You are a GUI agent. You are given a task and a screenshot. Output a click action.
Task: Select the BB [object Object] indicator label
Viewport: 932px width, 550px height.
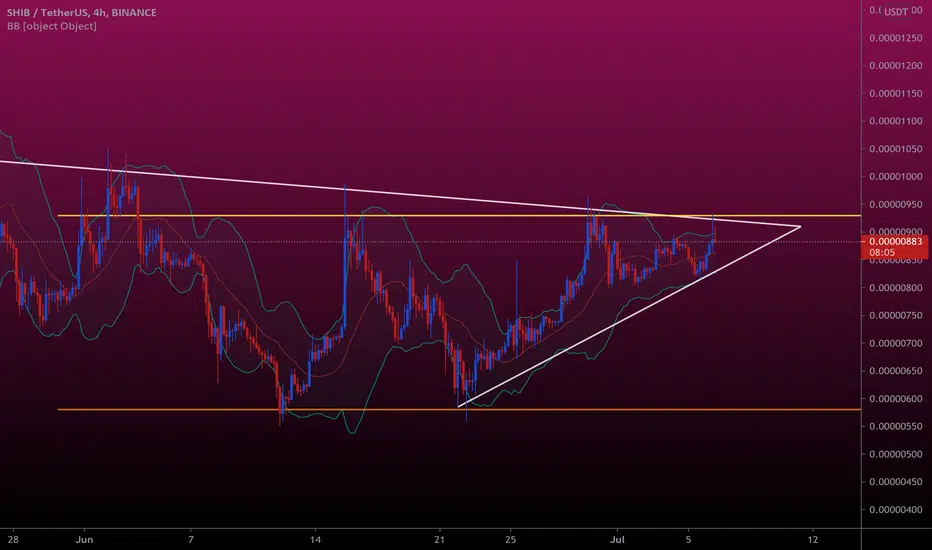52,26
